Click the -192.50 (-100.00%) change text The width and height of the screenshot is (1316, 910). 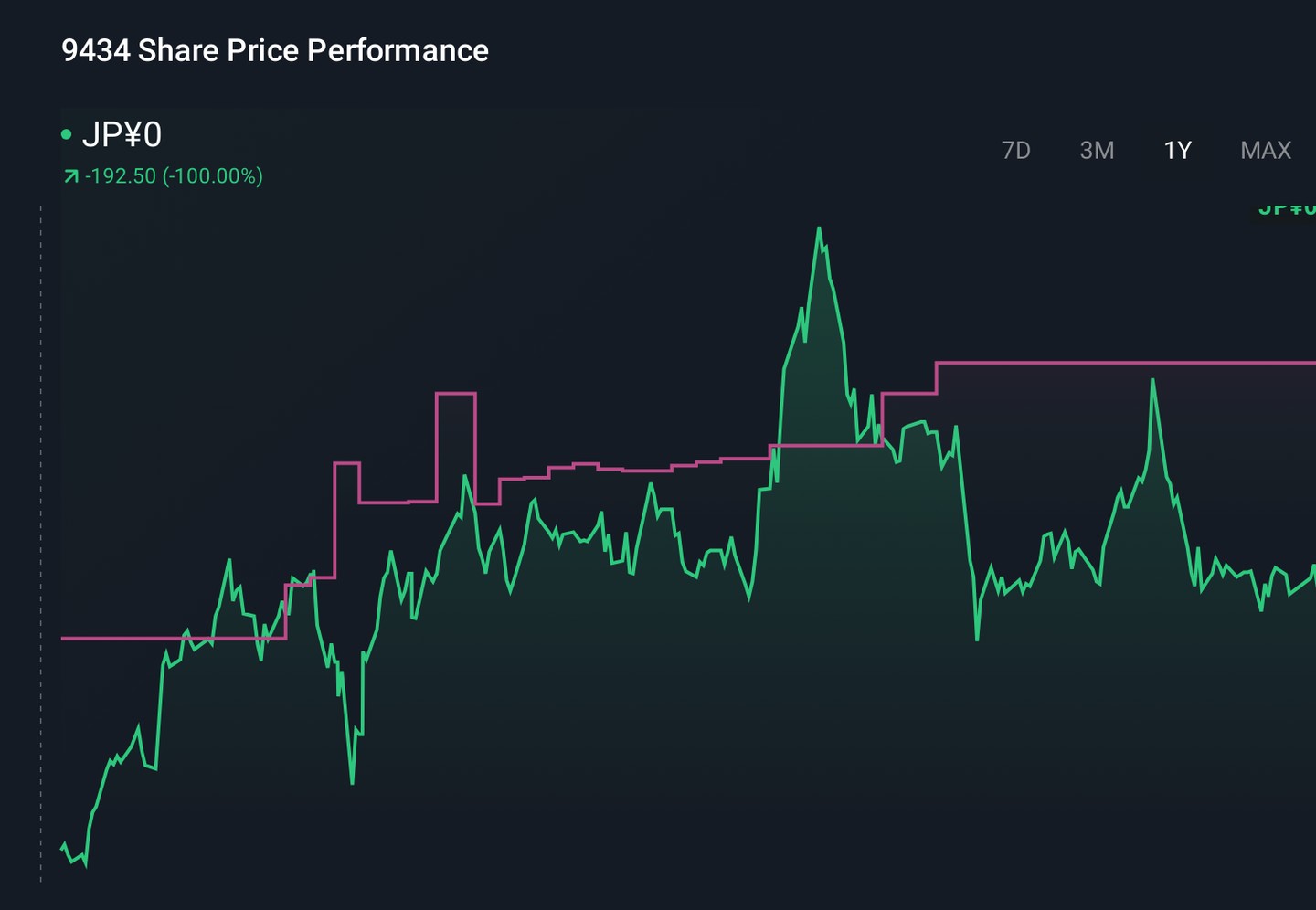(174, 175)
